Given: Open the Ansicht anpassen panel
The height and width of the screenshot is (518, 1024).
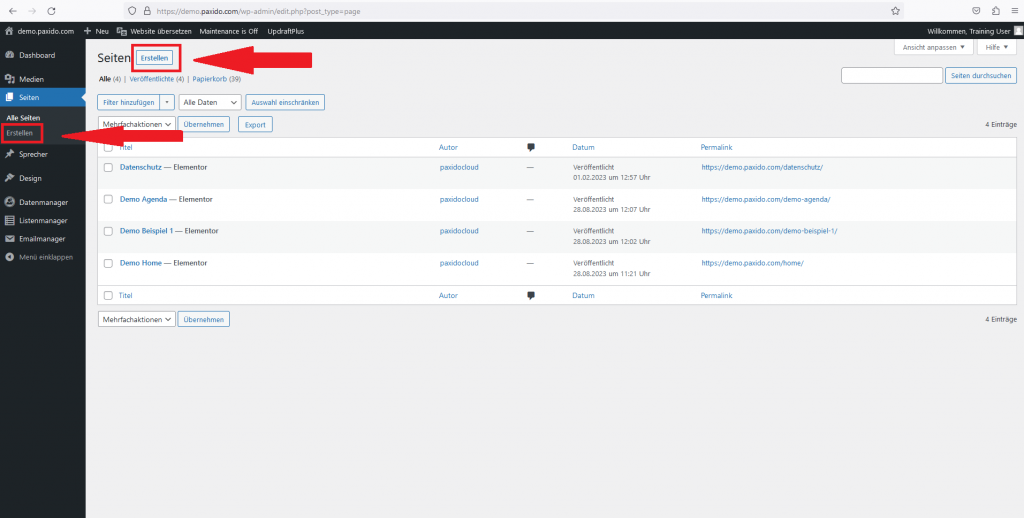Looking at the screenshot, I should [x=933, y=47].
